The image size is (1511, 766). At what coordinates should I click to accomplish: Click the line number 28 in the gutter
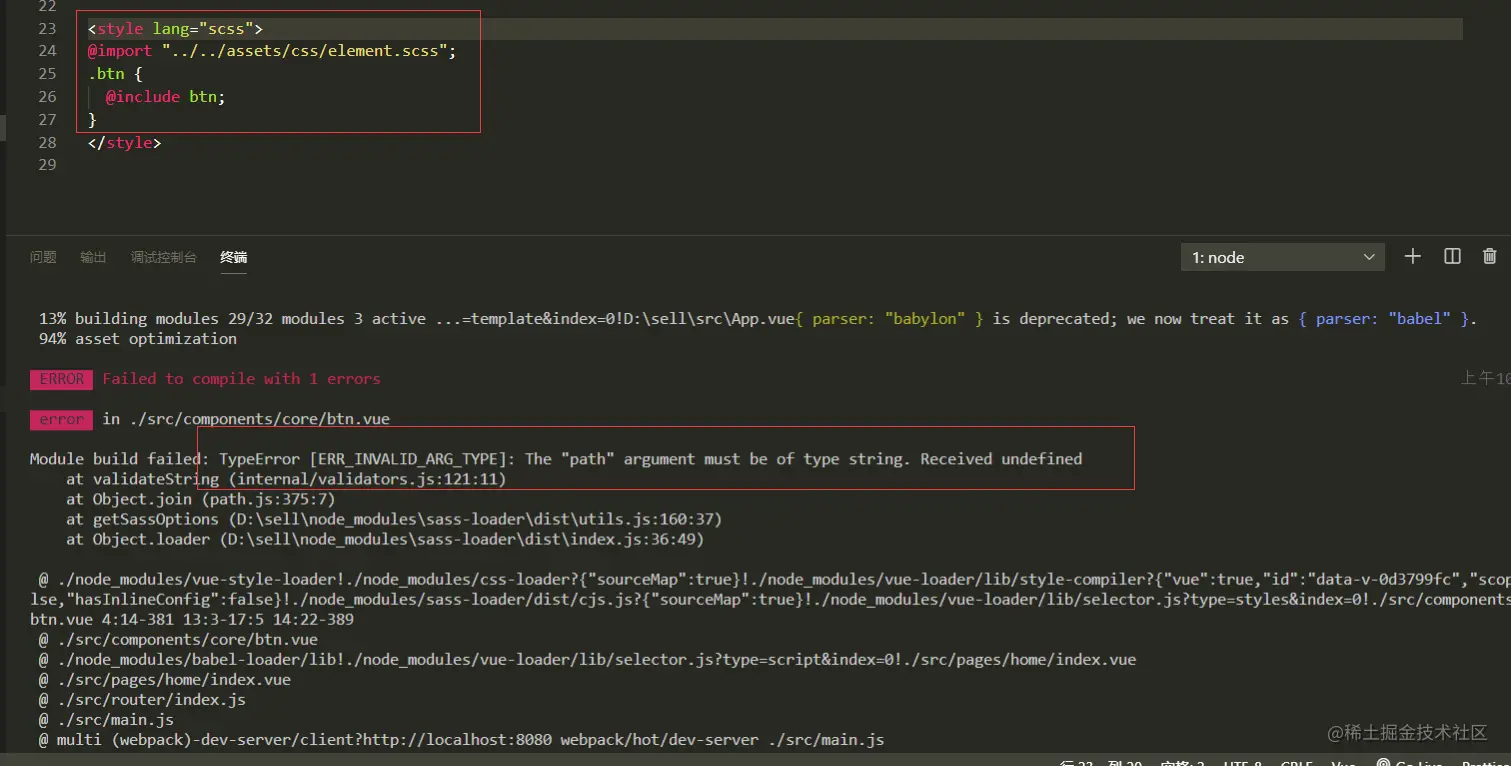click(47, 143)
